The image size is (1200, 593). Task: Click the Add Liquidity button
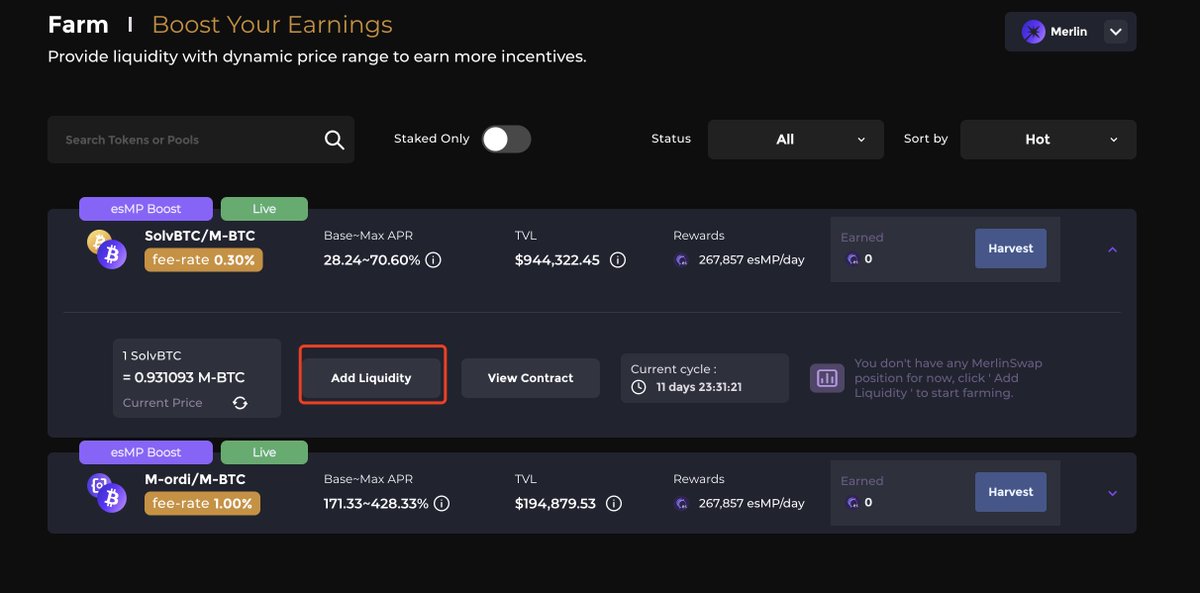pos(371,378)
